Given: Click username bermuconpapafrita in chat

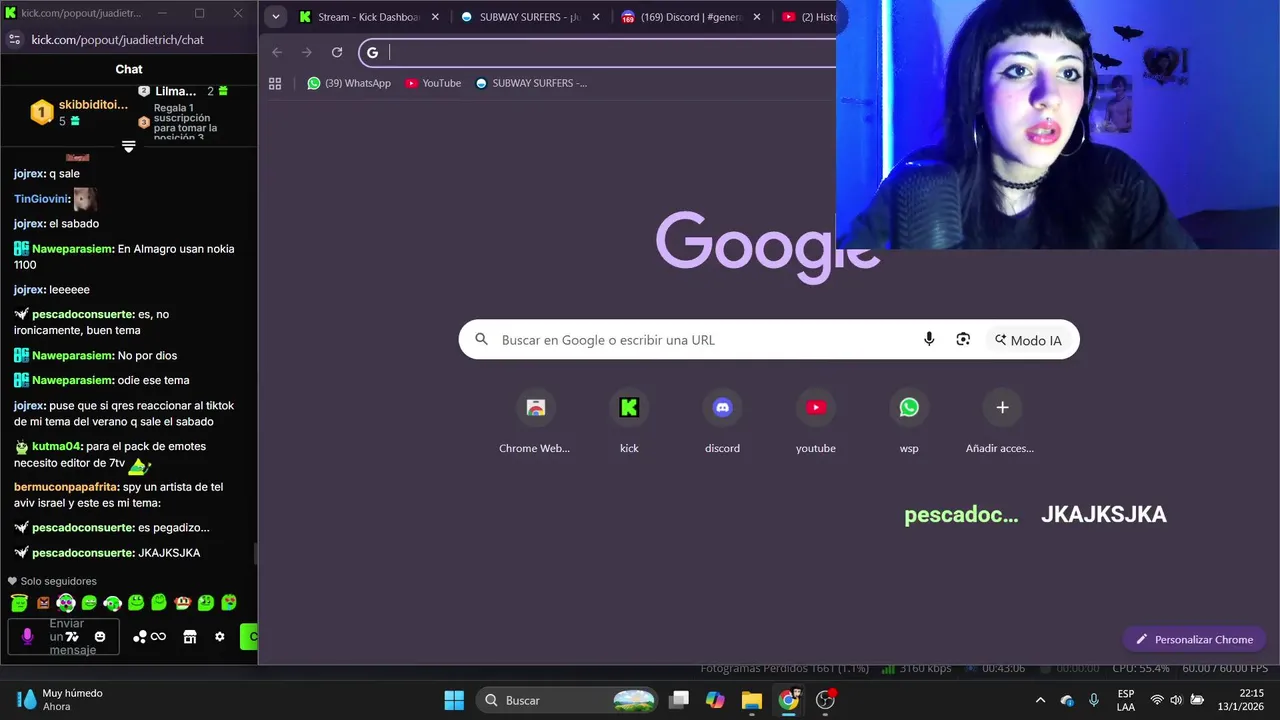Looking at the screenshot, I should (66, 487).
